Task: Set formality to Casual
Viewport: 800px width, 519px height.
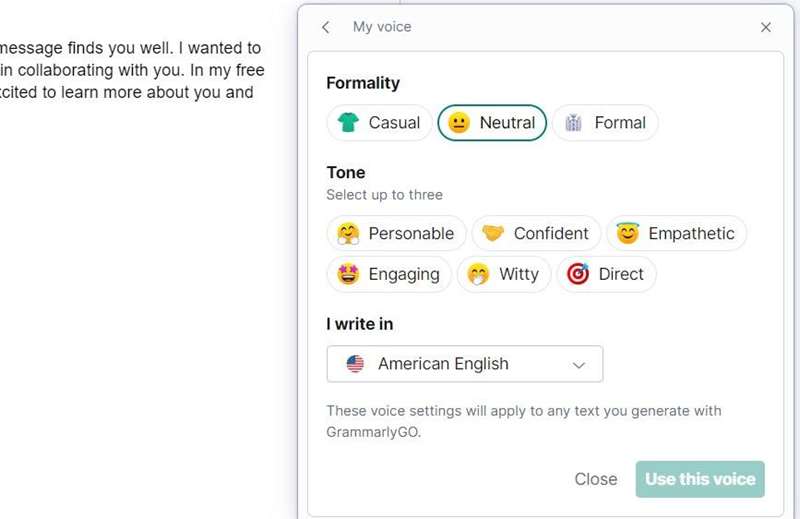Action: [380, 123]
